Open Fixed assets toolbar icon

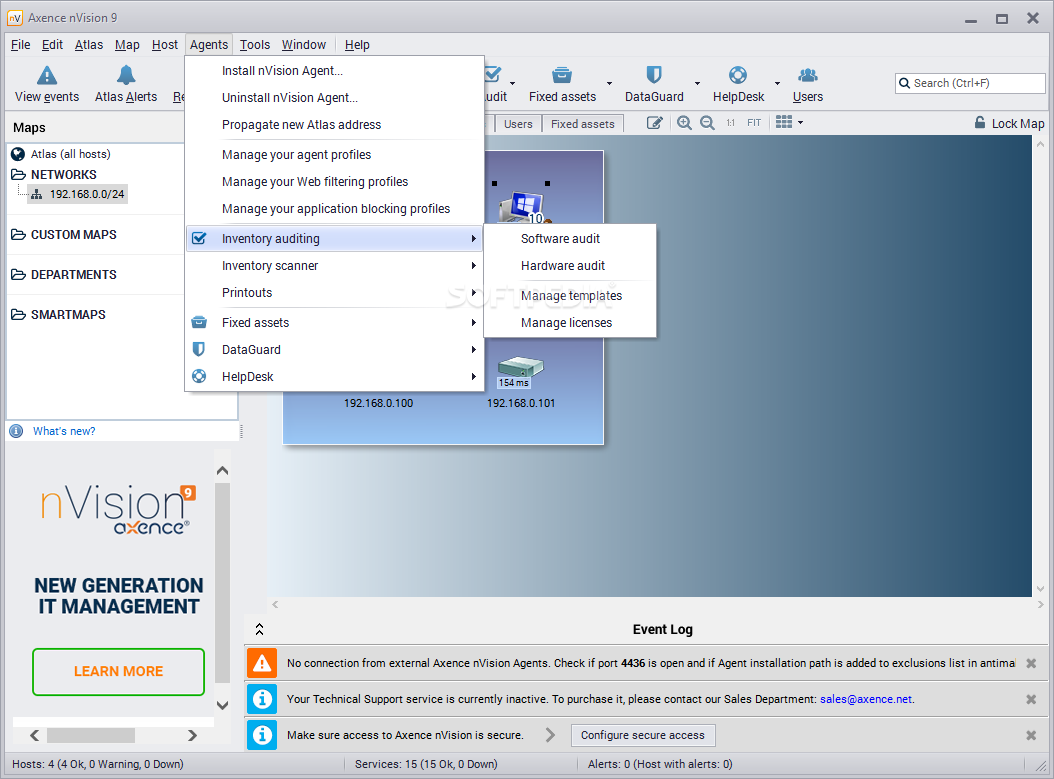(x=561, y=75)
